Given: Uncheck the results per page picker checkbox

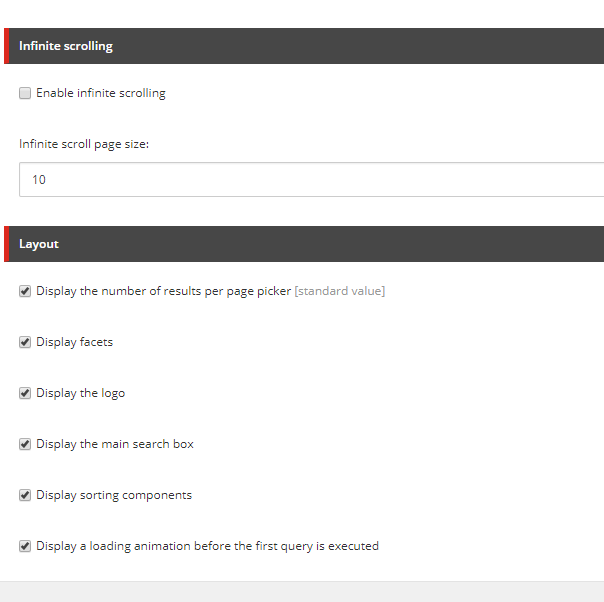Looking at the screenshot, I should tap(25, 292).
